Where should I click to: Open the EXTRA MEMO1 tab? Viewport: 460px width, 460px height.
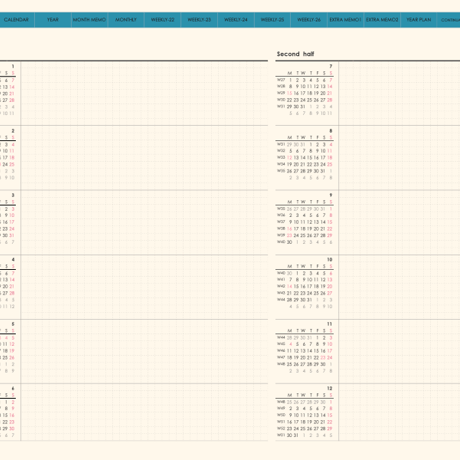345,20
